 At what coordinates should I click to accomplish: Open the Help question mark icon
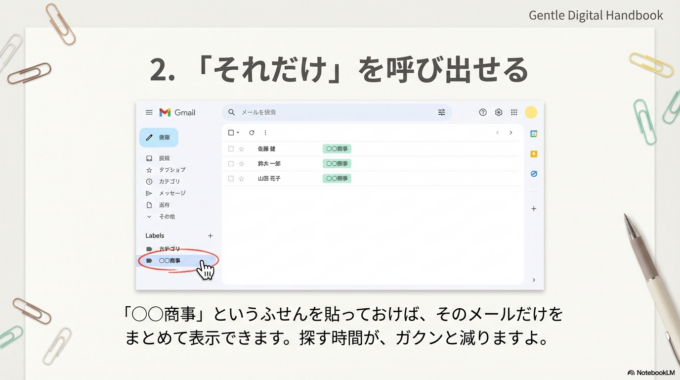483,112
